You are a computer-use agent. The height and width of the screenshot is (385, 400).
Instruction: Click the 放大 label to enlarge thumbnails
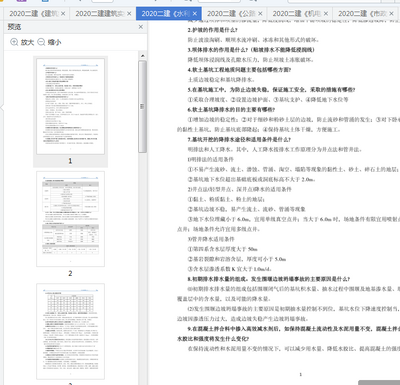pyautogui.click(x=27, y=42)
